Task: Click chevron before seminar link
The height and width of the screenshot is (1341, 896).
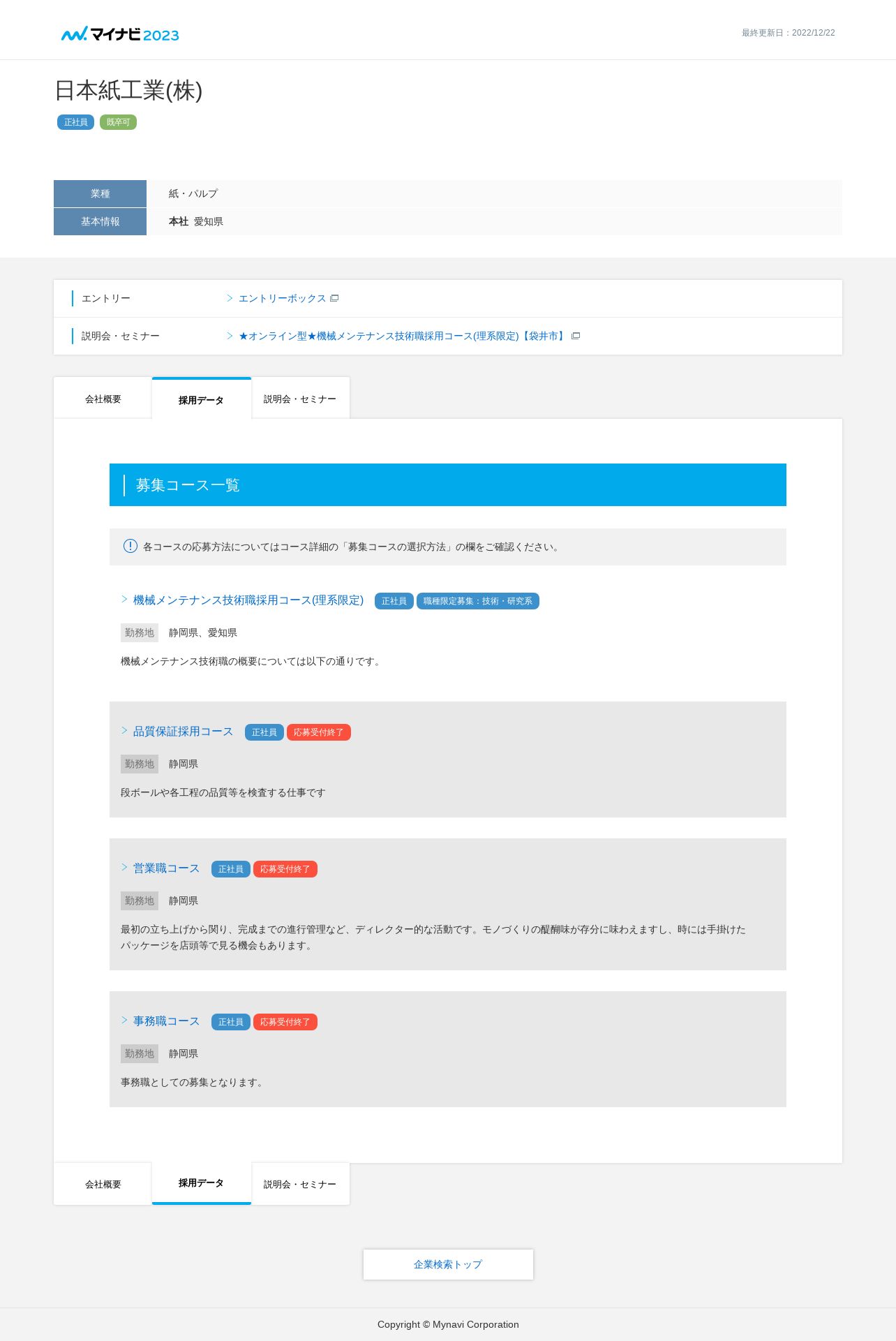Action: [230, 336]
